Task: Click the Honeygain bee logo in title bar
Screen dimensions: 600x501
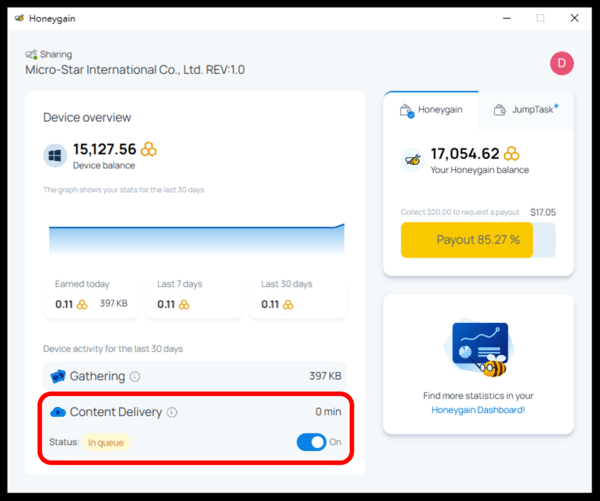Action: click(x=19, y=18)
